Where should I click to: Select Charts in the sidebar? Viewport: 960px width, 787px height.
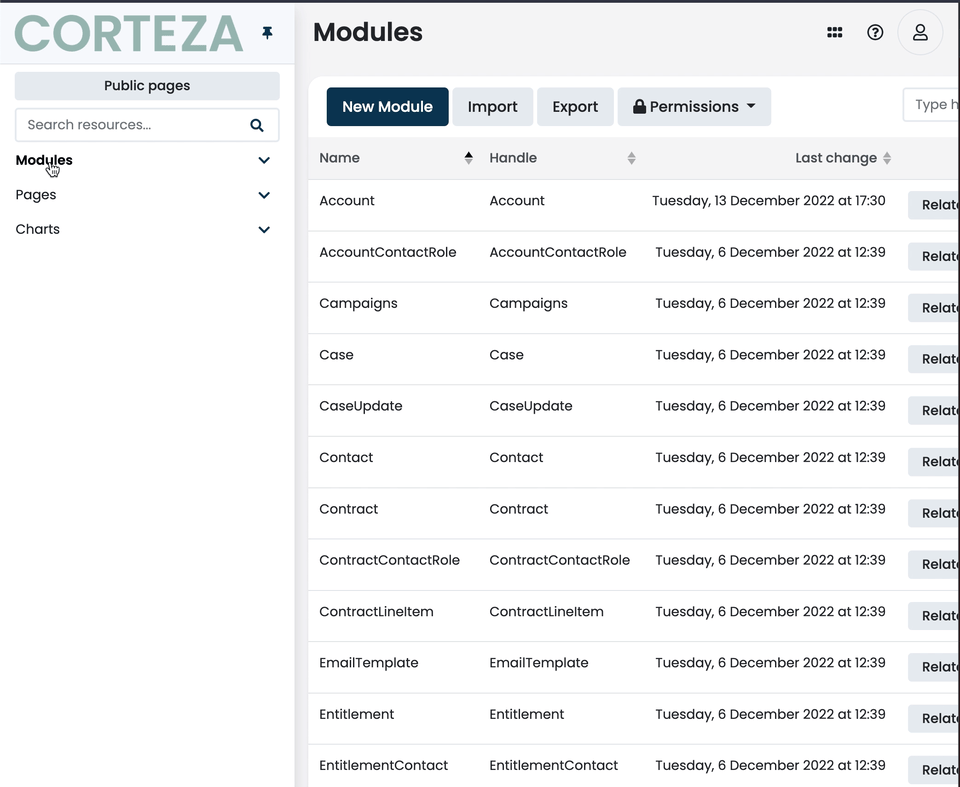click(x=37, y=229)
